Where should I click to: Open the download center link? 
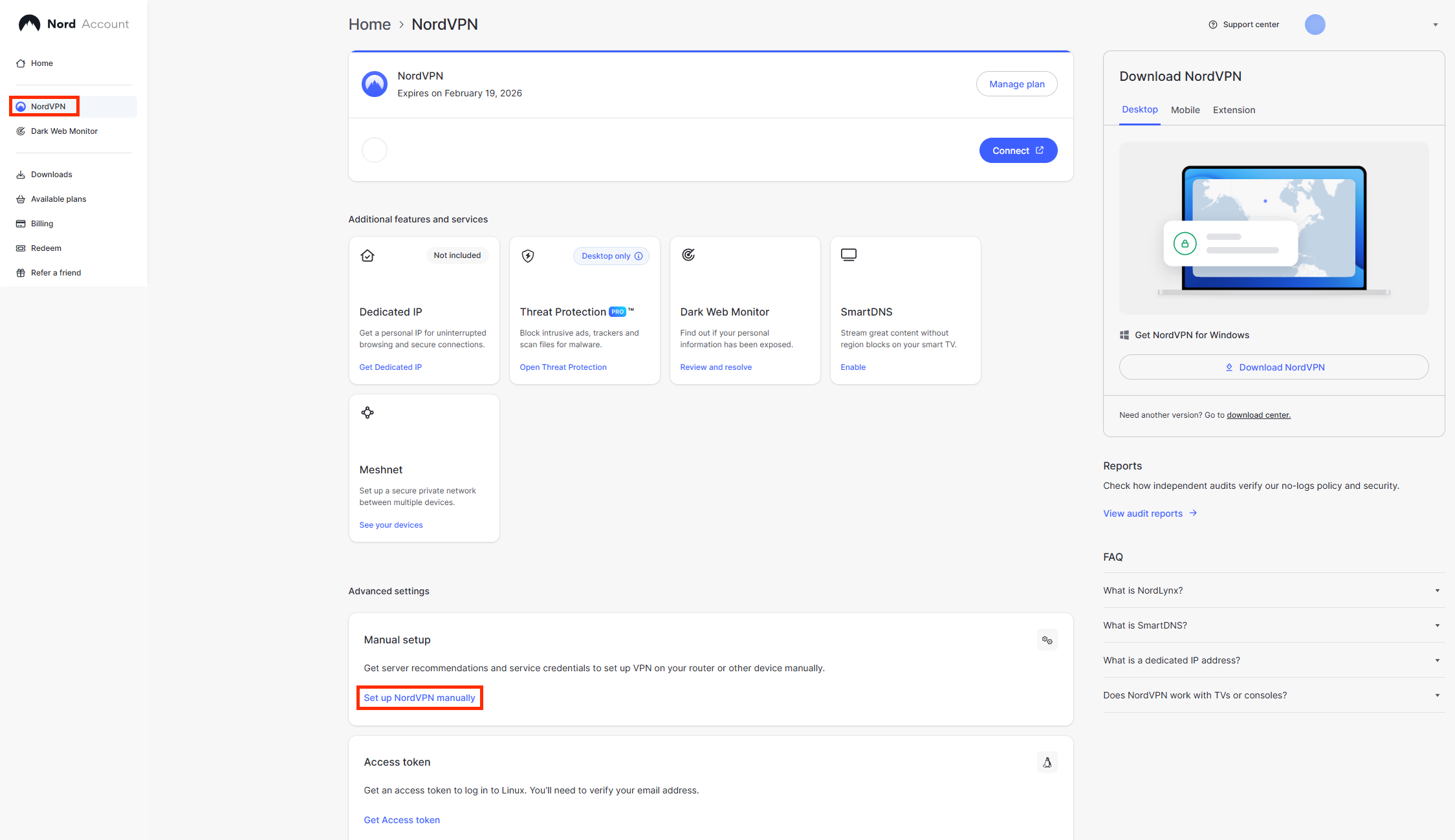click(1258, 415)
